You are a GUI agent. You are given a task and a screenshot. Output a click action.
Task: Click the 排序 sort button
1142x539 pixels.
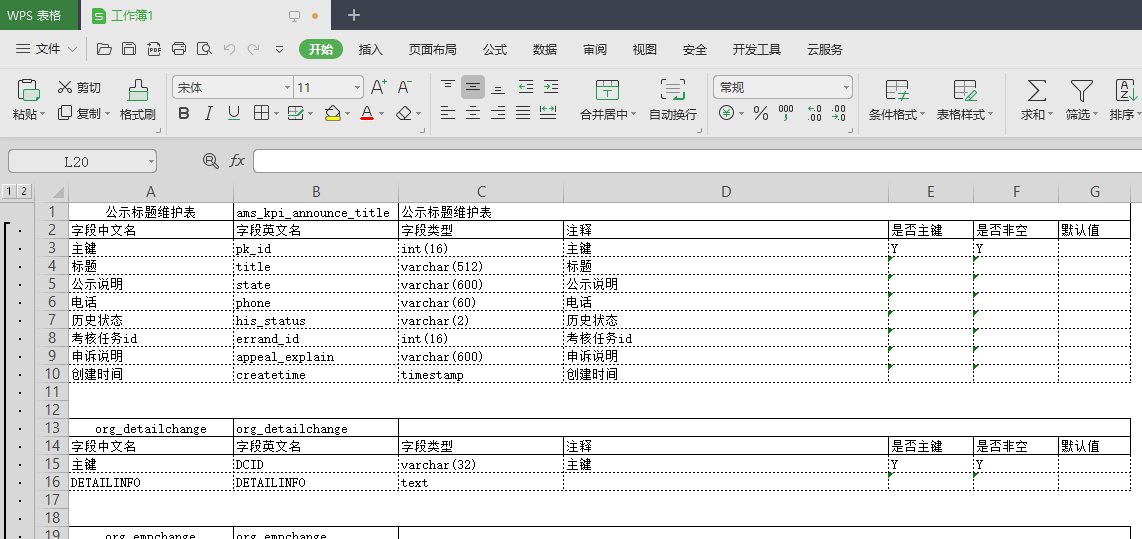point(1125,101)
